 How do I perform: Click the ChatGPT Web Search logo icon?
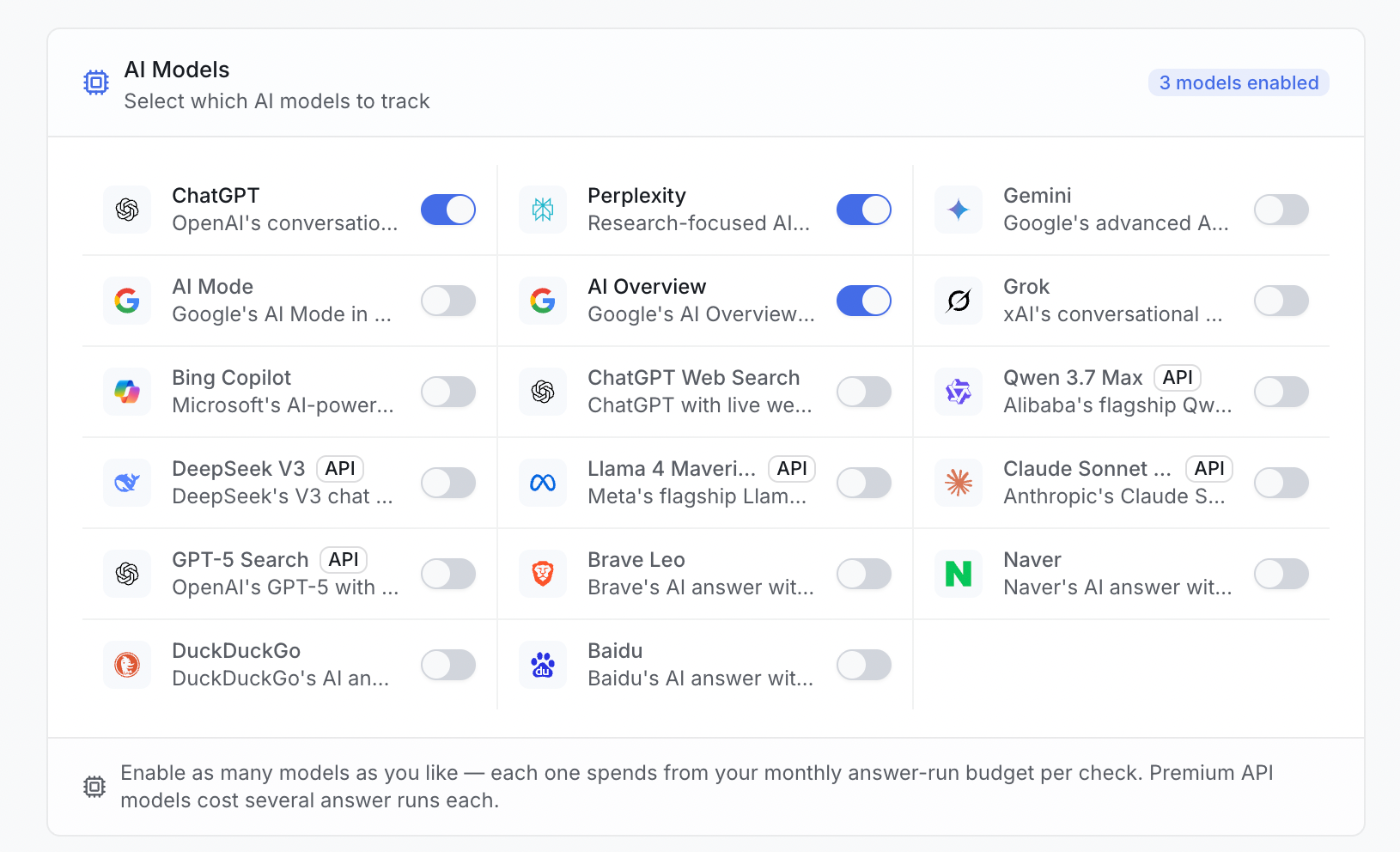click(x=543, y=392)
